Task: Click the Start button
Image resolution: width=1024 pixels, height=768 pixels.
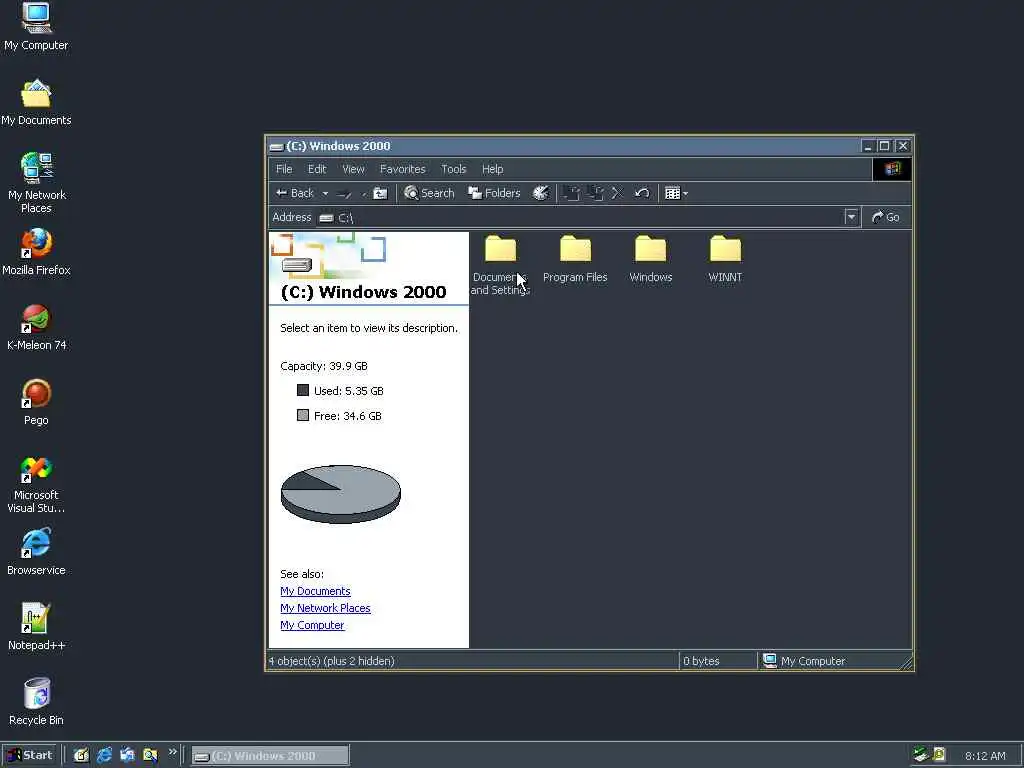Action: pos(31,756)
